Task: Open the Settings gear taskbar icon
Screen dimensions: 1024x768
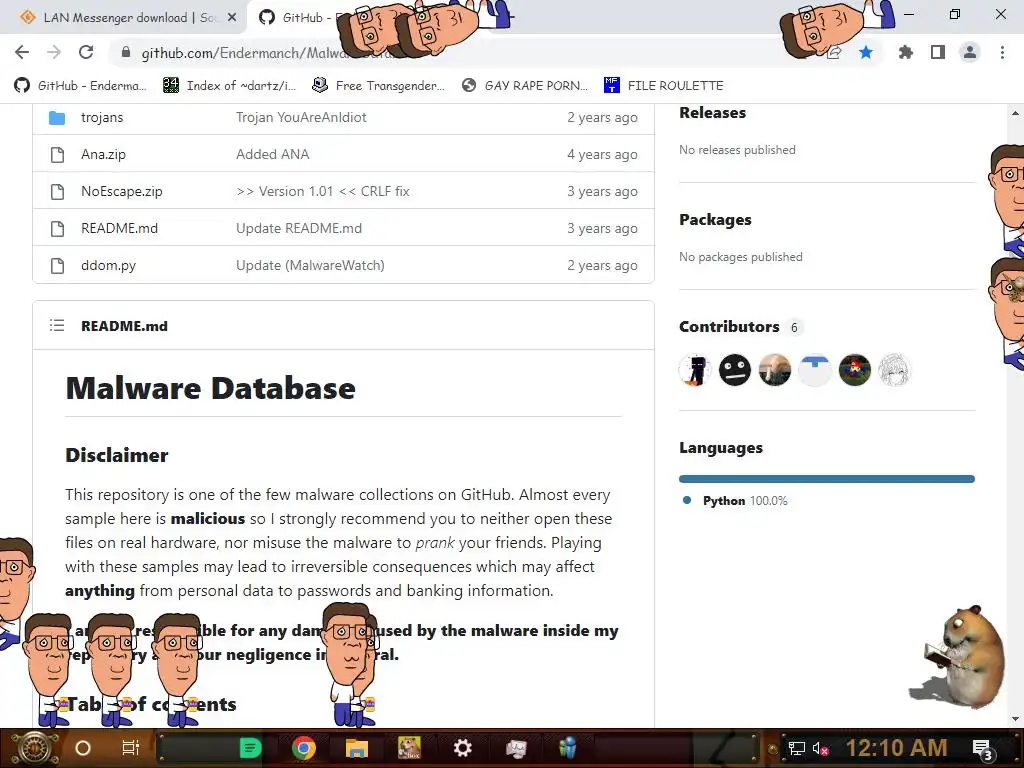Action: 462,748
